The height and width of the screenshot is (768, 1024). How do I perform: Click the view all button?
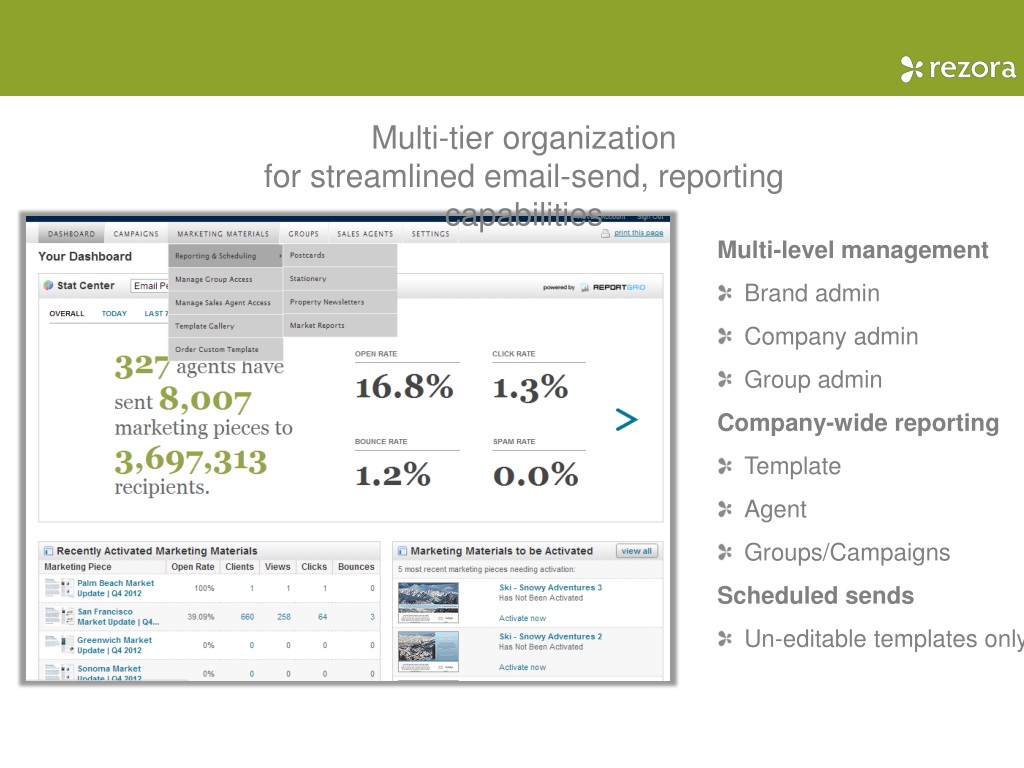[637, 551]
